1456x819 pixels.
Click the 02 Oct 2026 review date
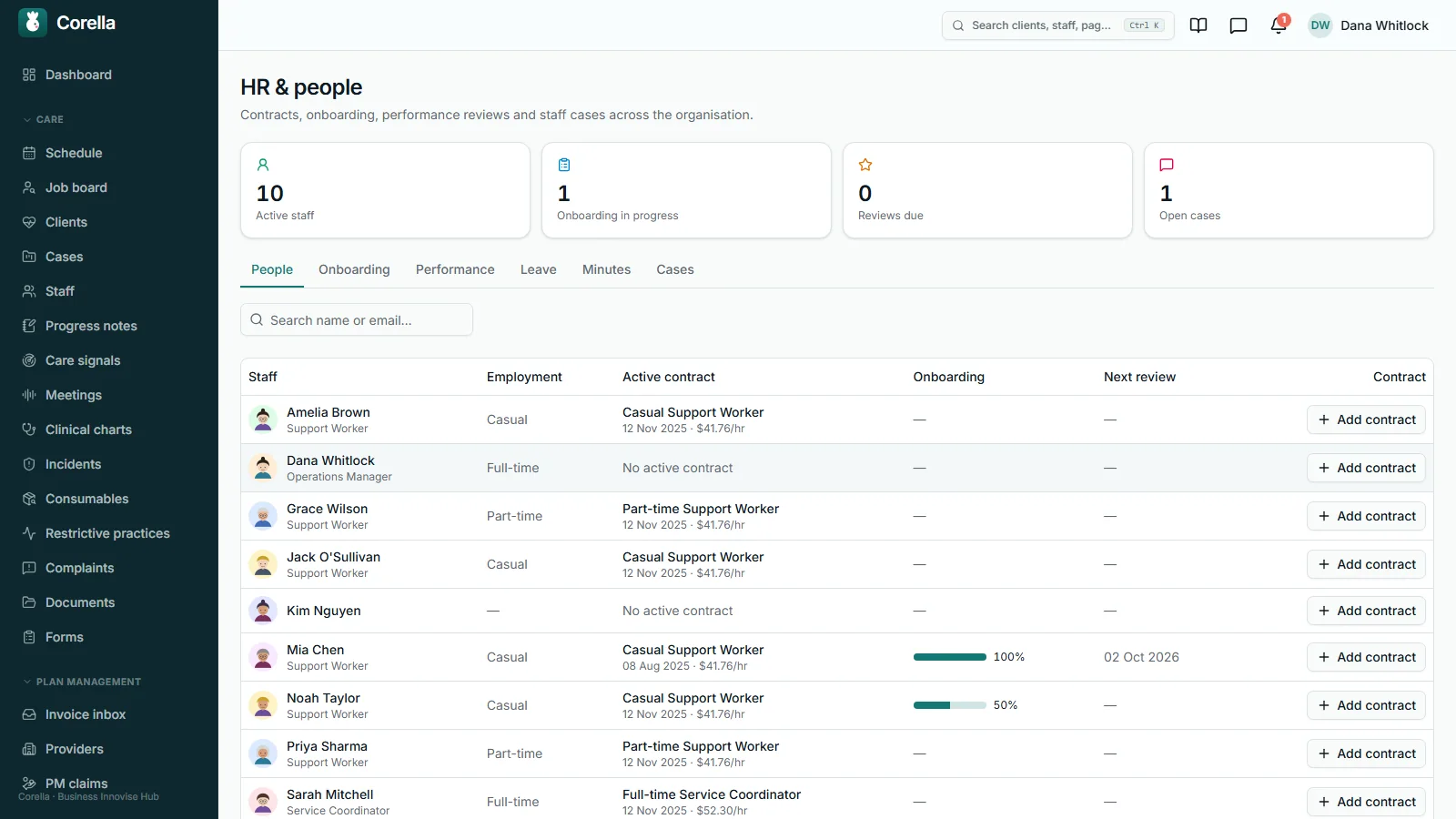coord(1141,657)
